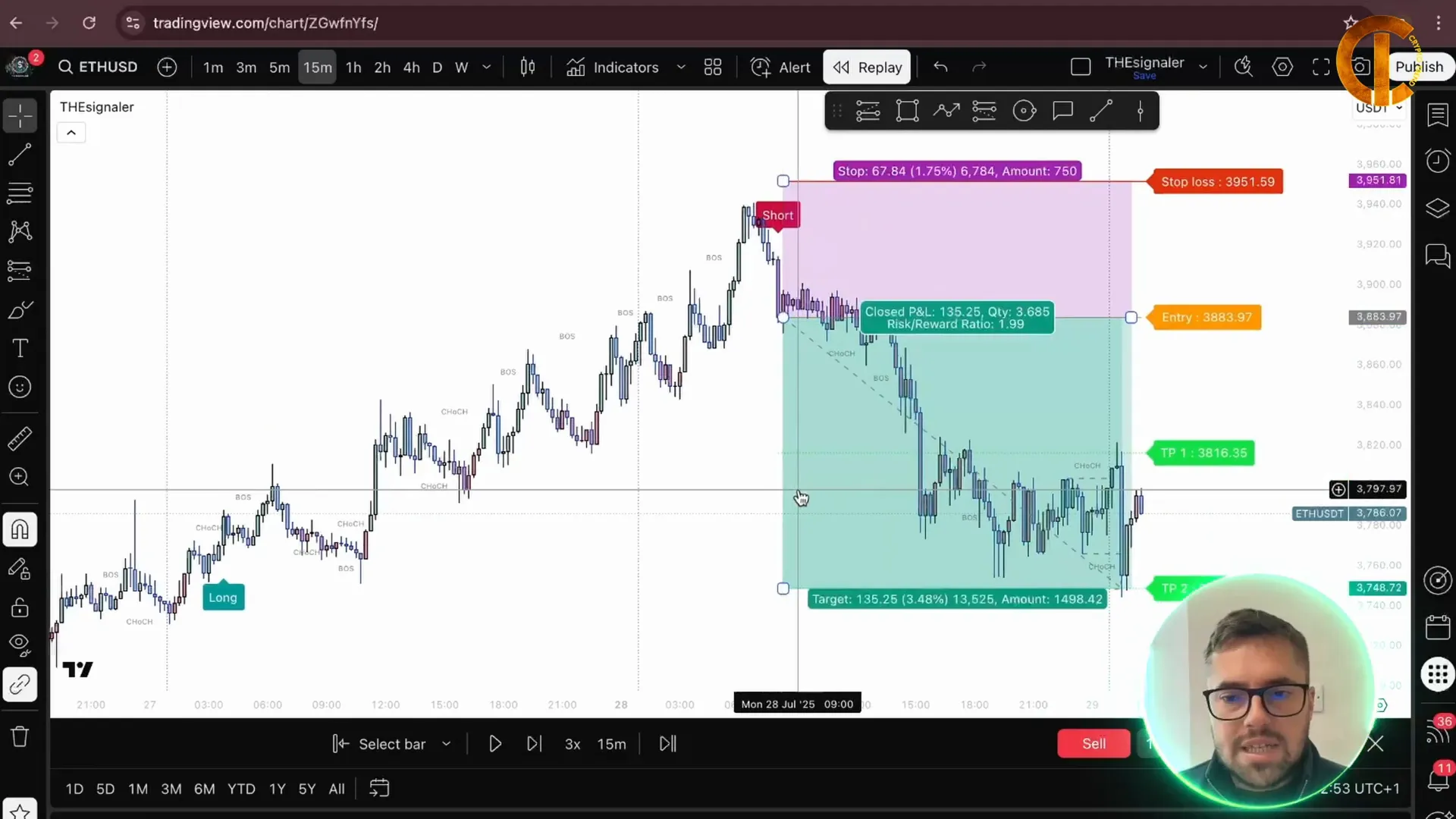Open the go-to-date calendar
The height and width of the screenshot is (819, 1456).
[x=379, y=789]
